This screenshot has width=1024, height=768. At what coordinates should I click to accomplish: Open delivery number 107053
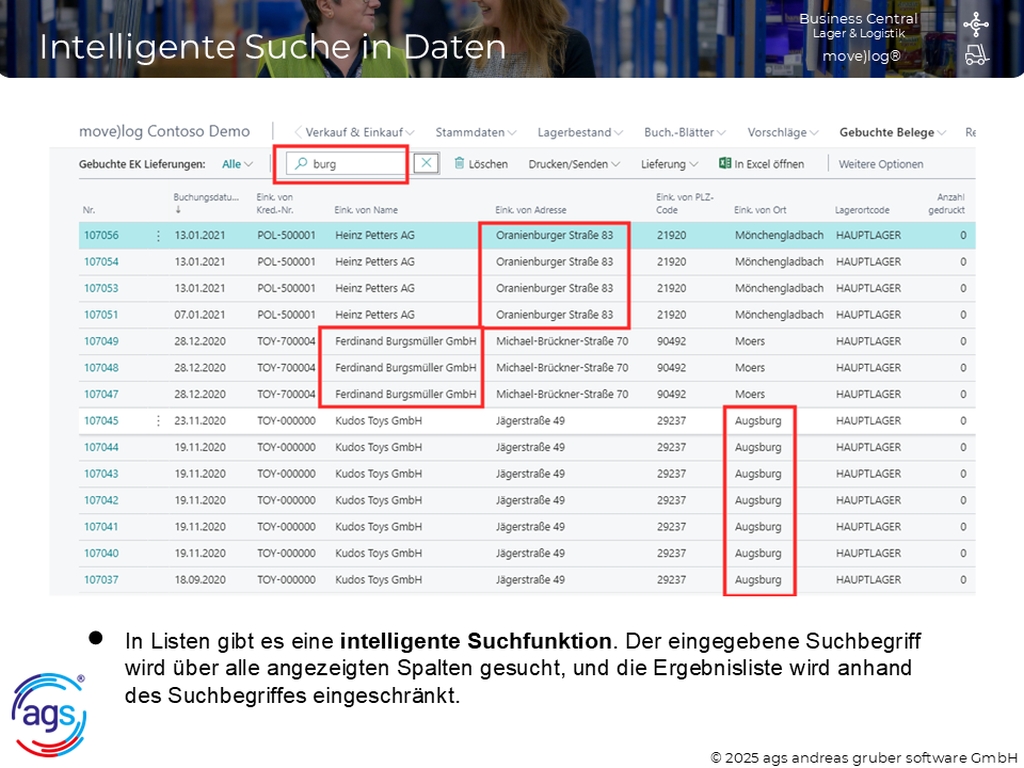click(x=101, y=289)
